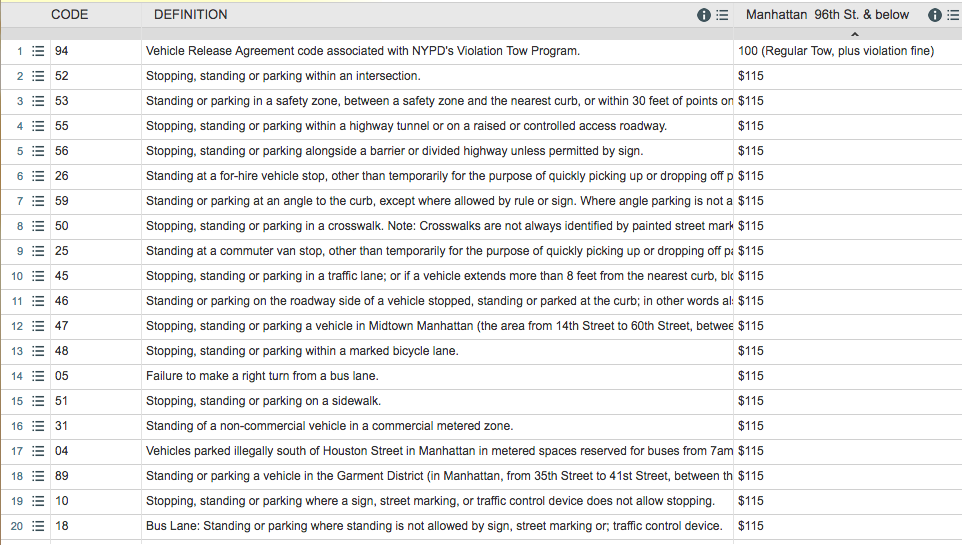Open row menu icon for code 55

click(38, 126)
